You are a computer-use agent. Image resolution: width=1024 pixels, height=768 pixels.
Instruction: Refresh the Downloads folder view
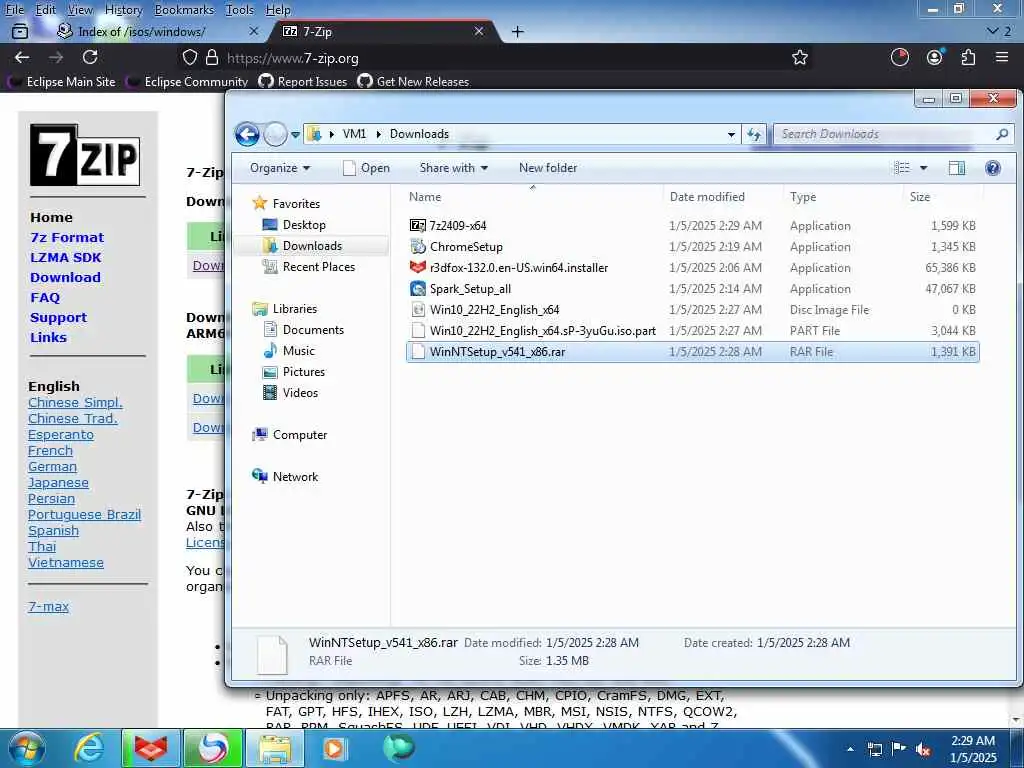(x=754, y=134)
